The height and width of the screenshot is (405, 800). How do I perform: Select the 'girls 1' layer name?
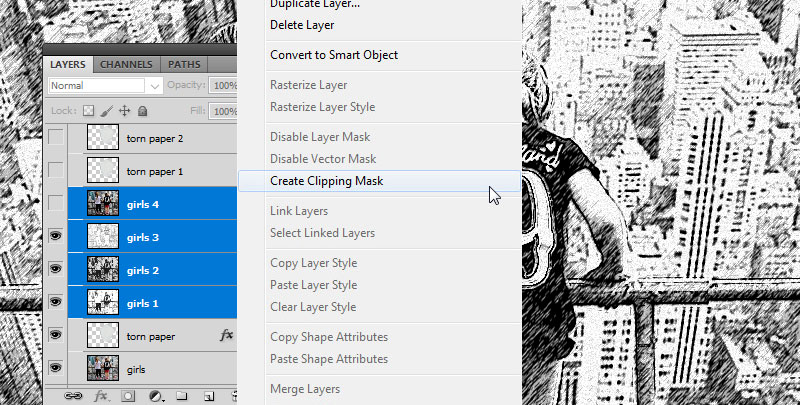click(143, 303)
